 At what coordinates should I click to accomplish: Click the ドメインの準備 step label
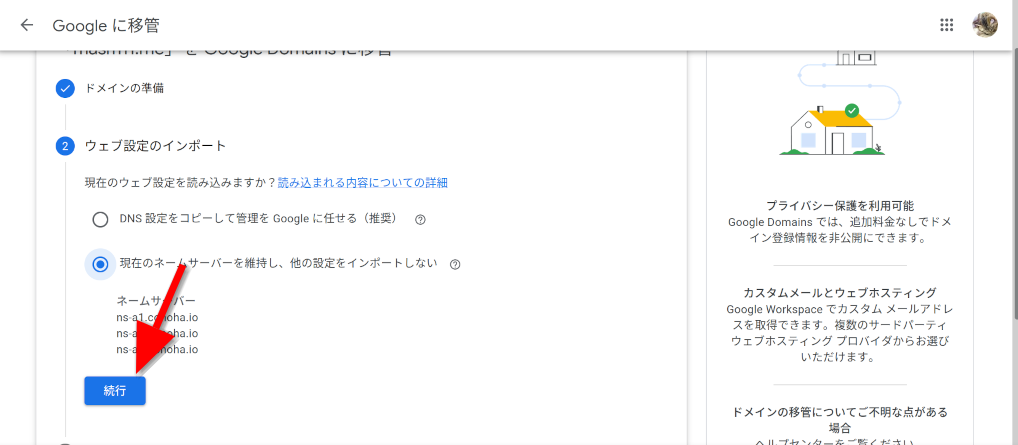125,88
